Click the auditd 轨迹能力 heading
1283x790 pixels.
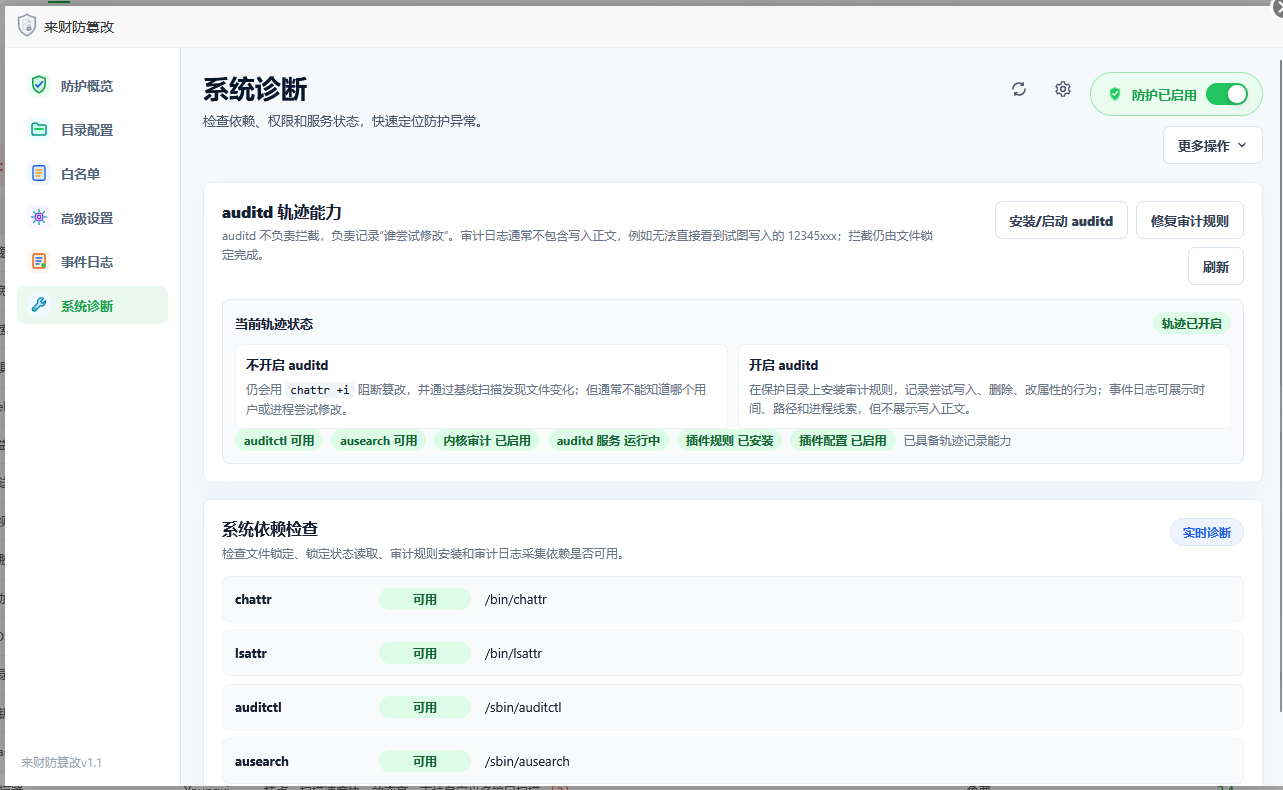pos(282,212)
